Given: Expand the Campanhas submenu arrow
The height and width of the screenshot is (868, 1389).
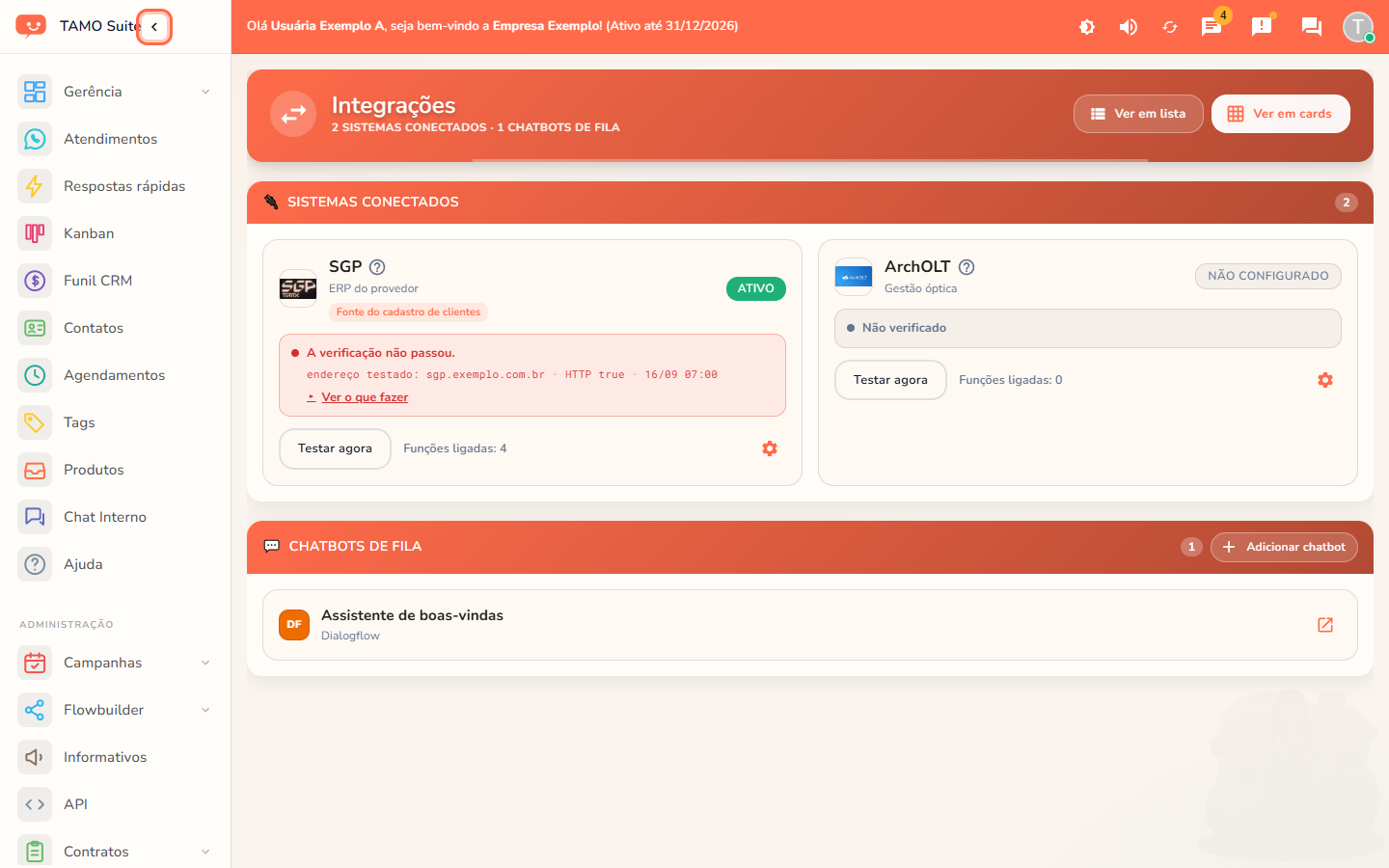Looking at the screenshot, I should pyautogui.click(x=205, y=663).
